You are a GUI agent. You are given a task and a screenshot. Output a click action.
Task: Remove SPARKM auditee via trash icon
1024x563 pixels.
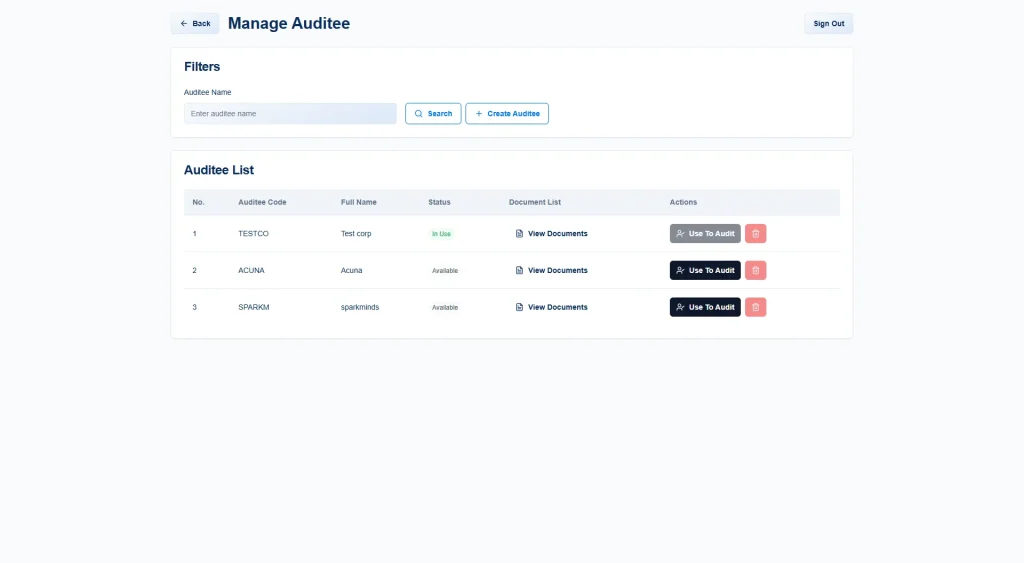pyautogui.click(x=755, y=307)
